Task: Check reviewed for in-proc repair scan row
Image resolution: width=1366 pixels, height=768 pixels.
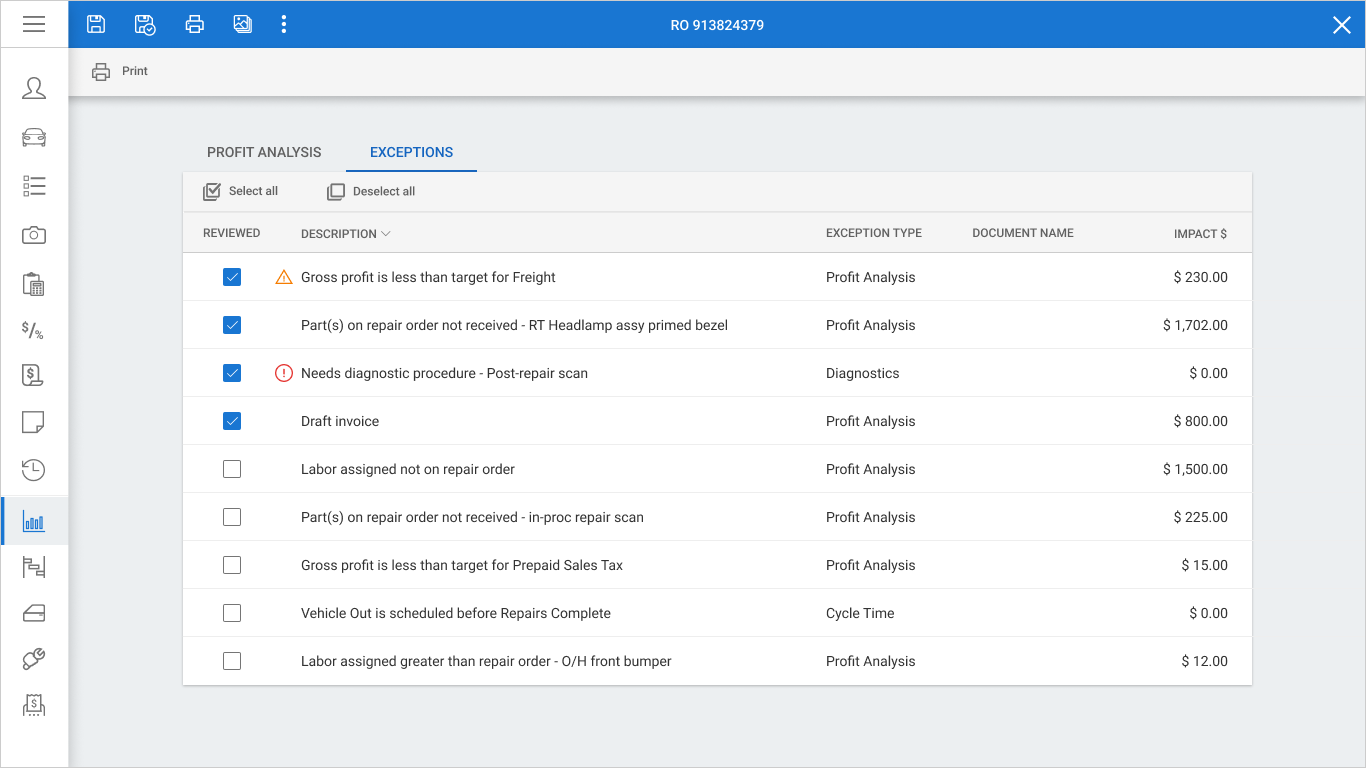Action: click(232, 517)
